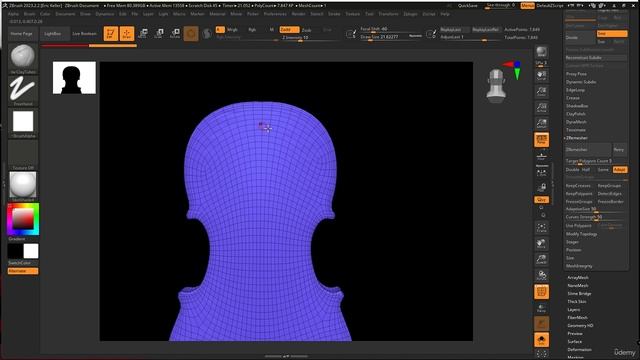Expand the Deformation subpalette
This screenshot has width=640, height=360.
pos(579,350)
